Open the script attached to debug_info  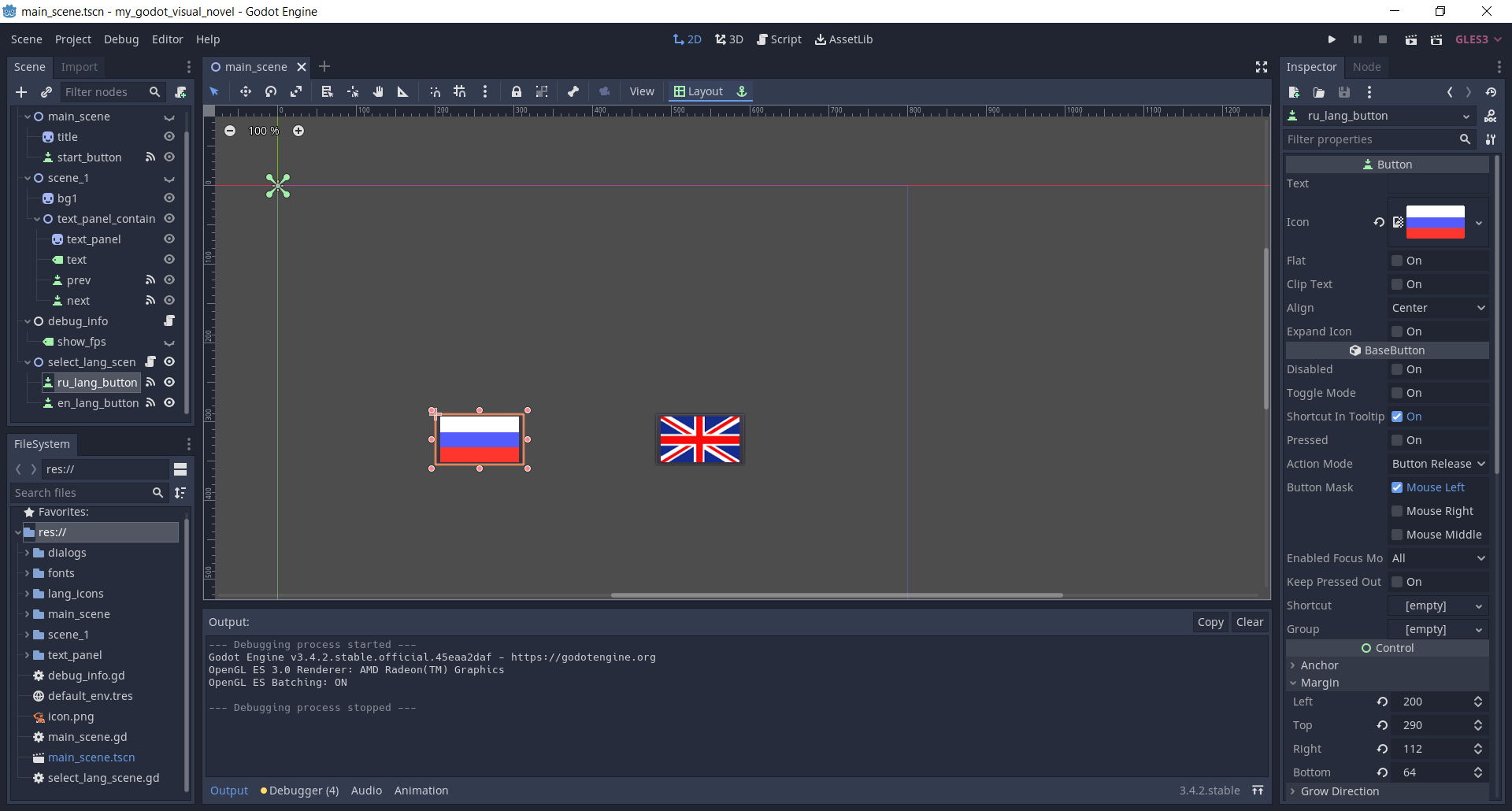(169, 321)
